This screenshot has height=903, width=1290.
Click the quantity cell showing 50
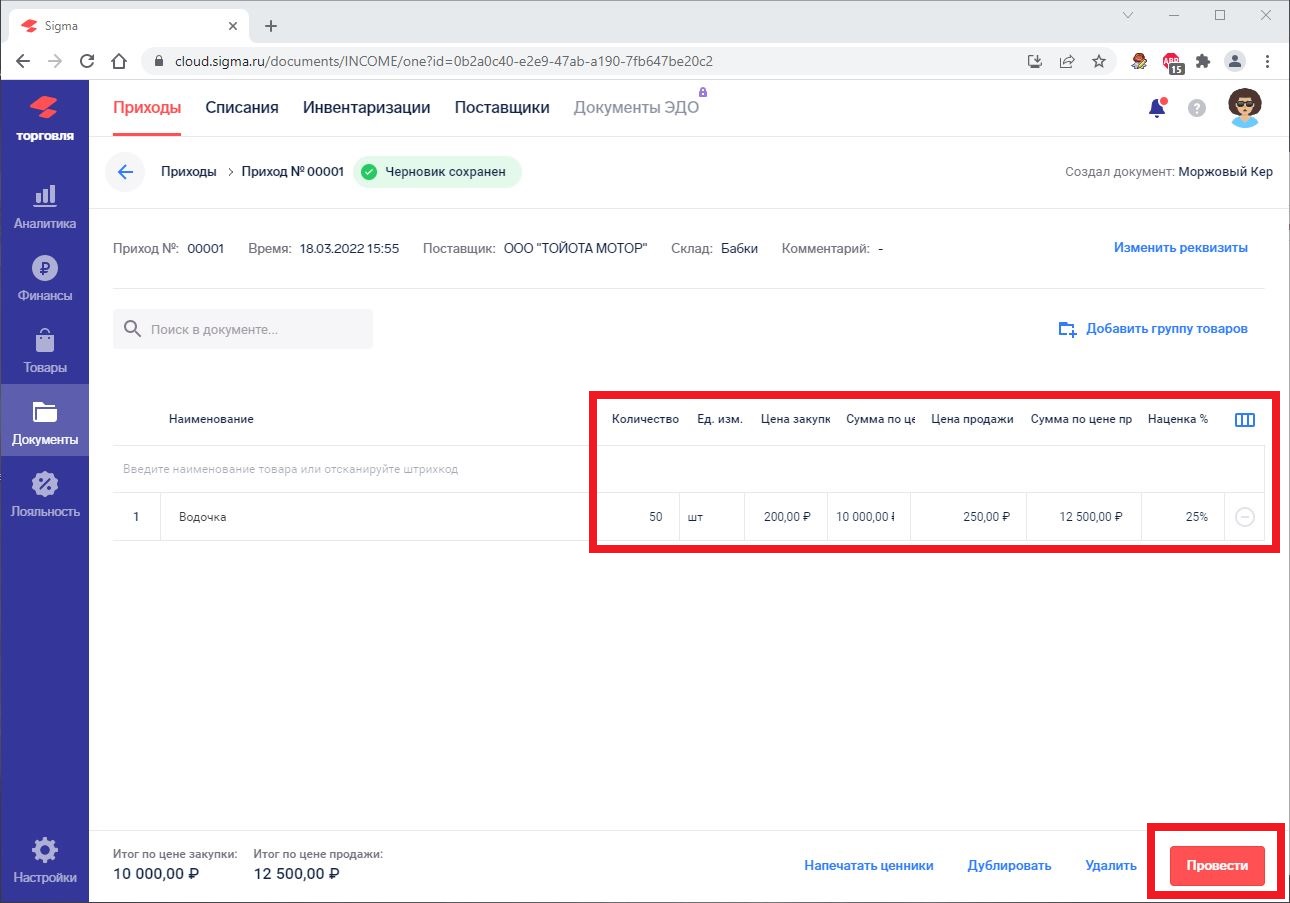[x=640, y=517]
